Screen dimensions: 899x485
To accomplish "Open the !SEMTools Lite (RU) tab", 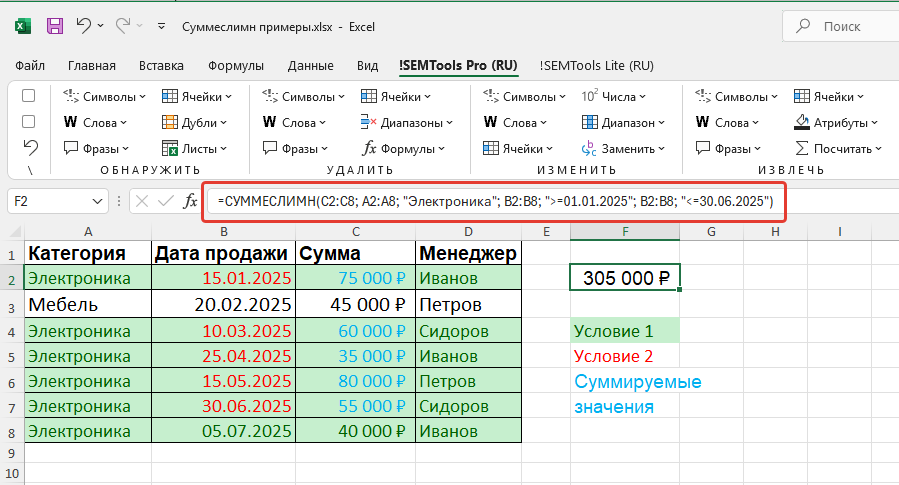I will point(596,66).
